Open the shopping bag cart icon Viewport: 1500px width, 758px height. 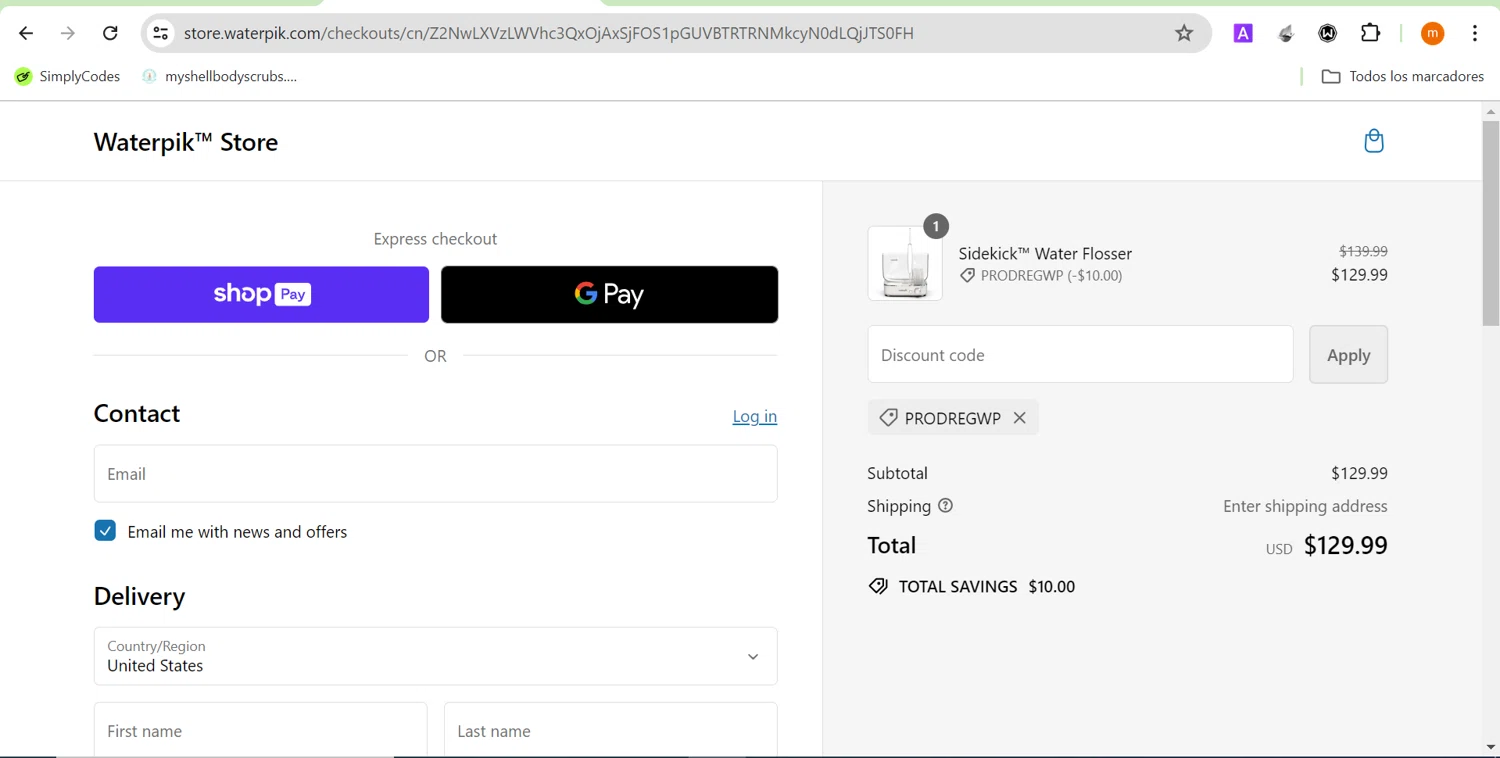click(1374, 141)
